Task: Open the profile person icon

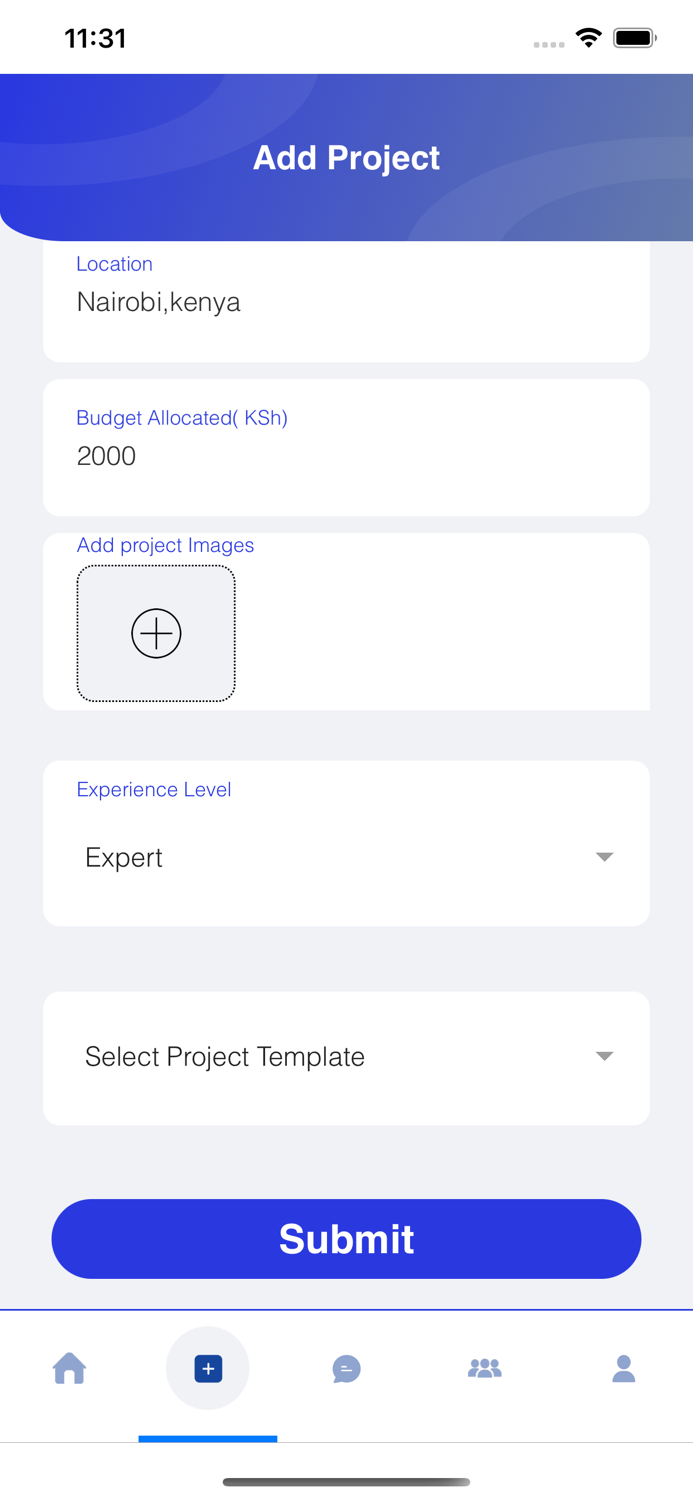Action: tap(623, 1368)
